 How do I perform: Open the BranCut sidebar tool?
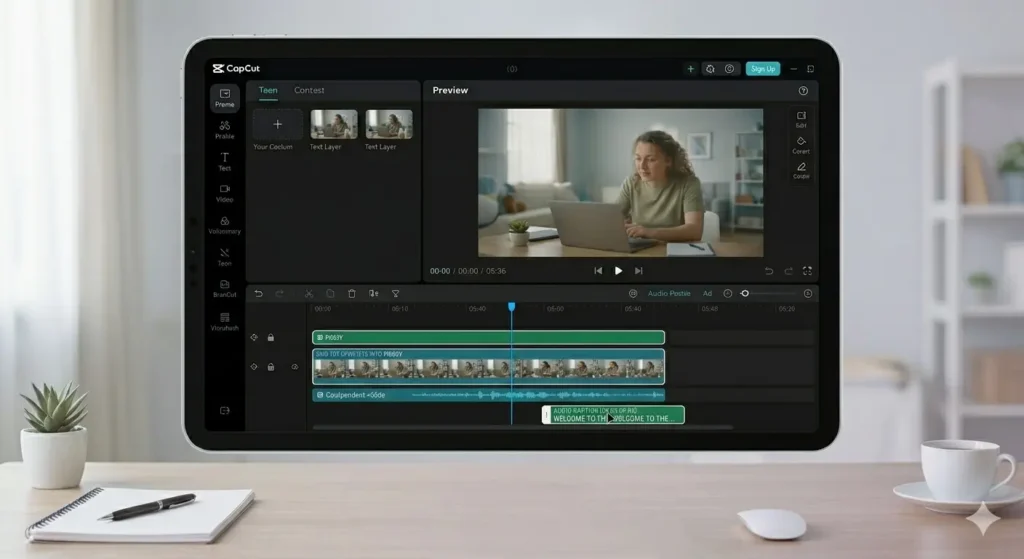(225, 289)
